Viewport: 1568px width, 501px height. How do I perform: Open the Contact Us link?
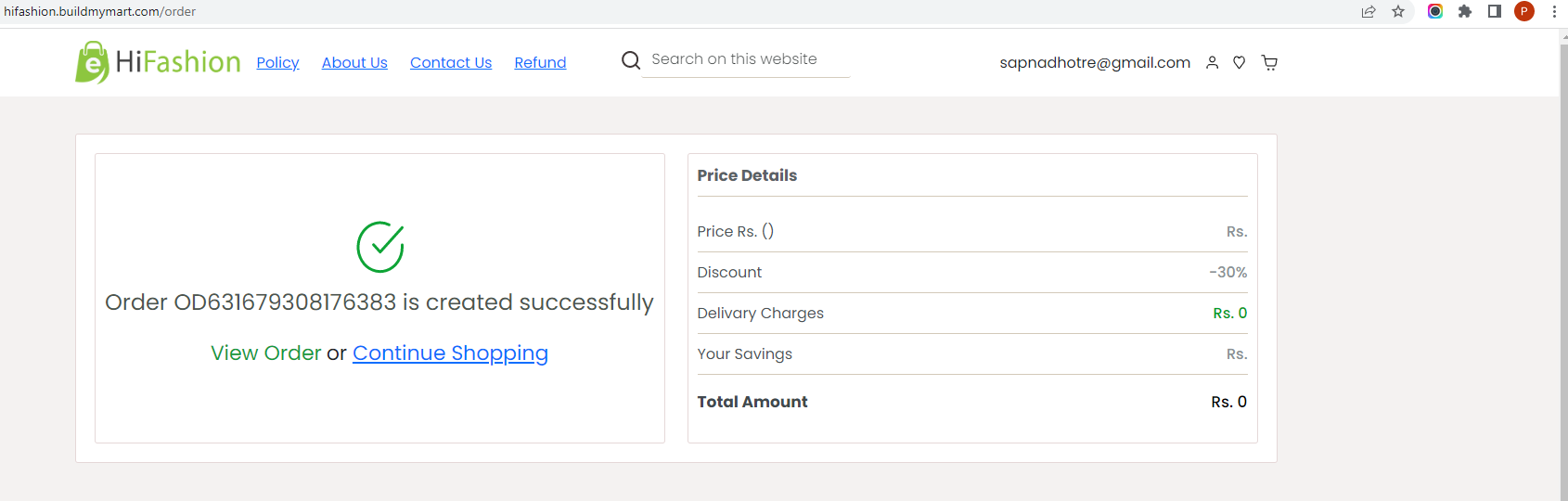click(451, 62)
